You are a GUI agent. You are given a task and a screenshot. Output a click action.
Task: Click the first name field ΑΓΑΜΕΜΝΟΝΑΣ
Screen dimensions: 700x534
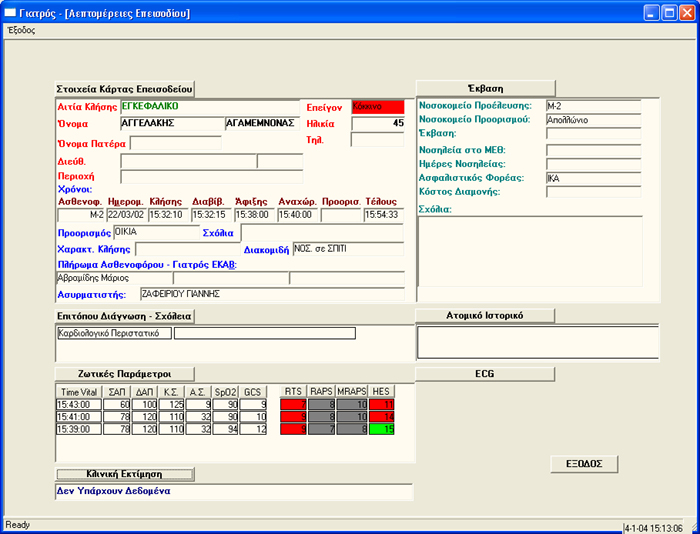[262, 123]
